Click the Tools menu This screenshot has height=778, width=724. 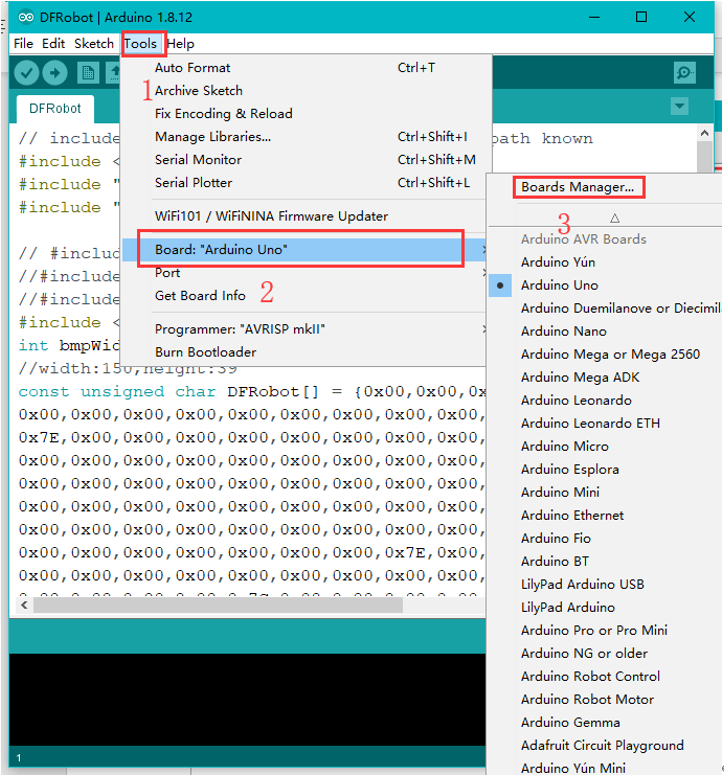tap(140, 44)
